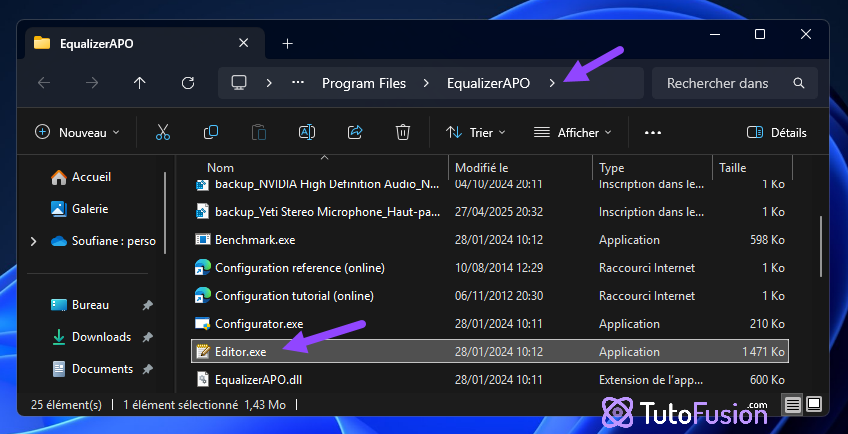
Task: Select Configuration tutorial (online) shortcut name
Action: click(294, 295)
